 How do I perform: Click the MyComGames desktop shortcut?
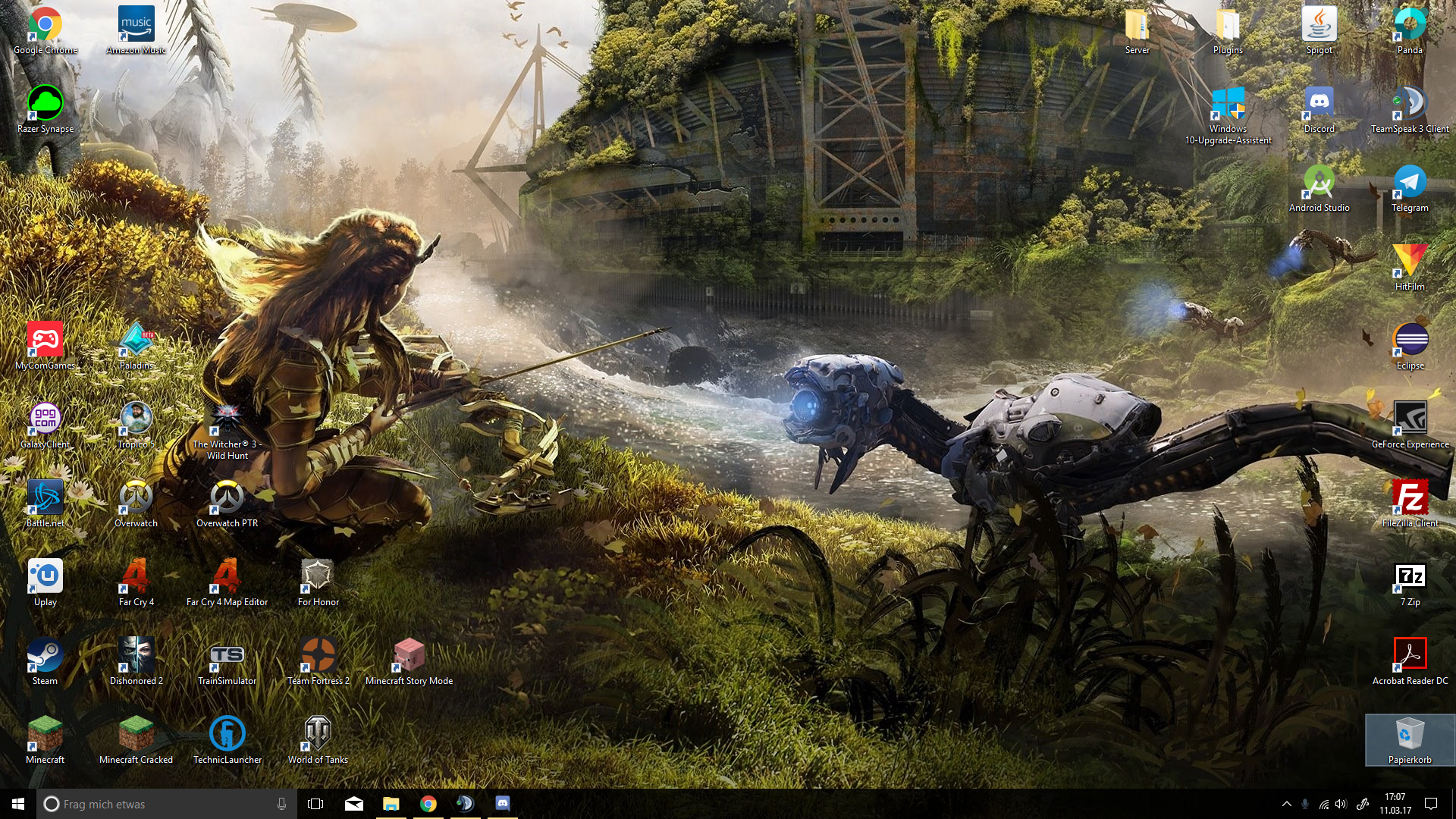pos(45,346)
